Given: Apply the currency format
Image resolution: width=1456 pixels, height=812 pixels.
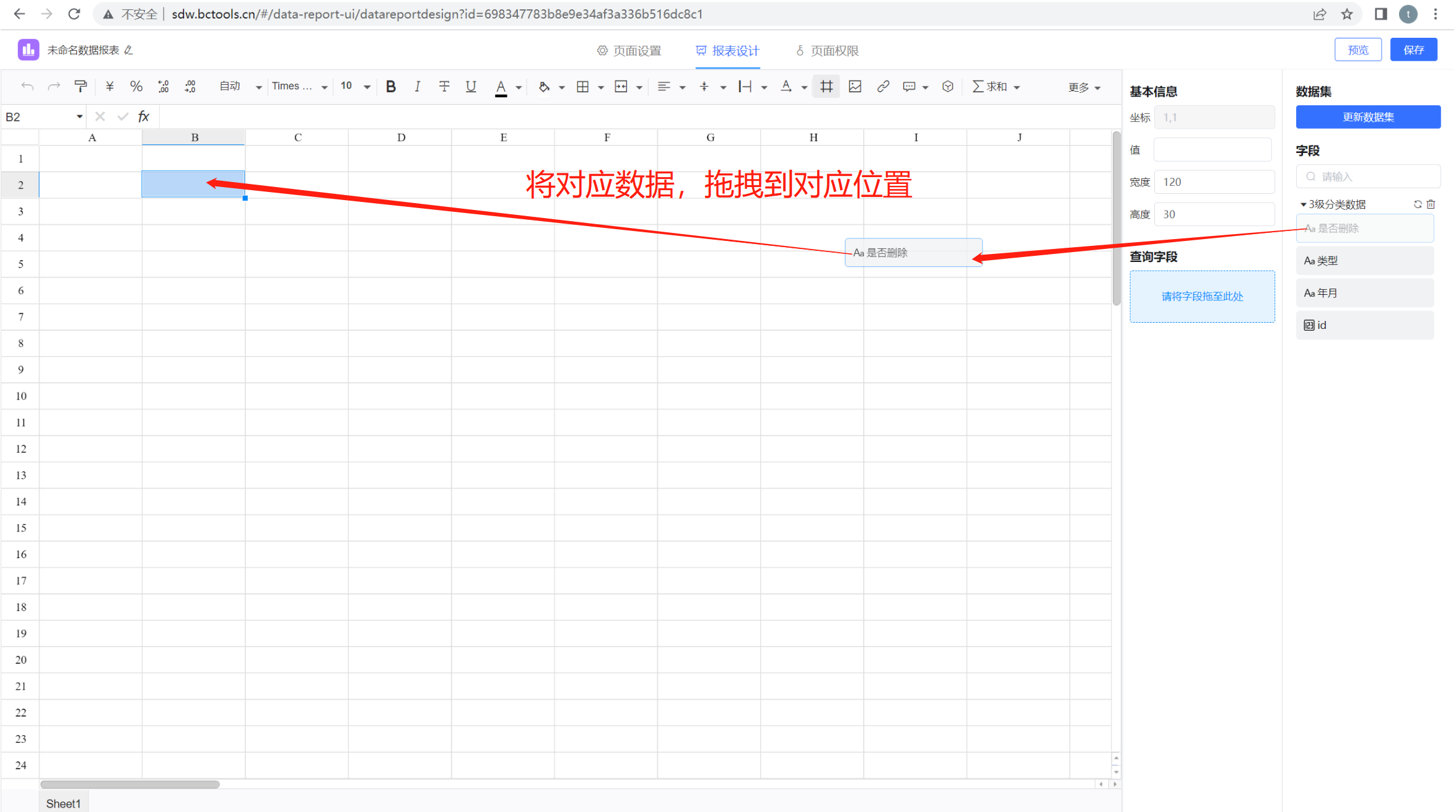Looking at the screenshot, I should (109, 87).
